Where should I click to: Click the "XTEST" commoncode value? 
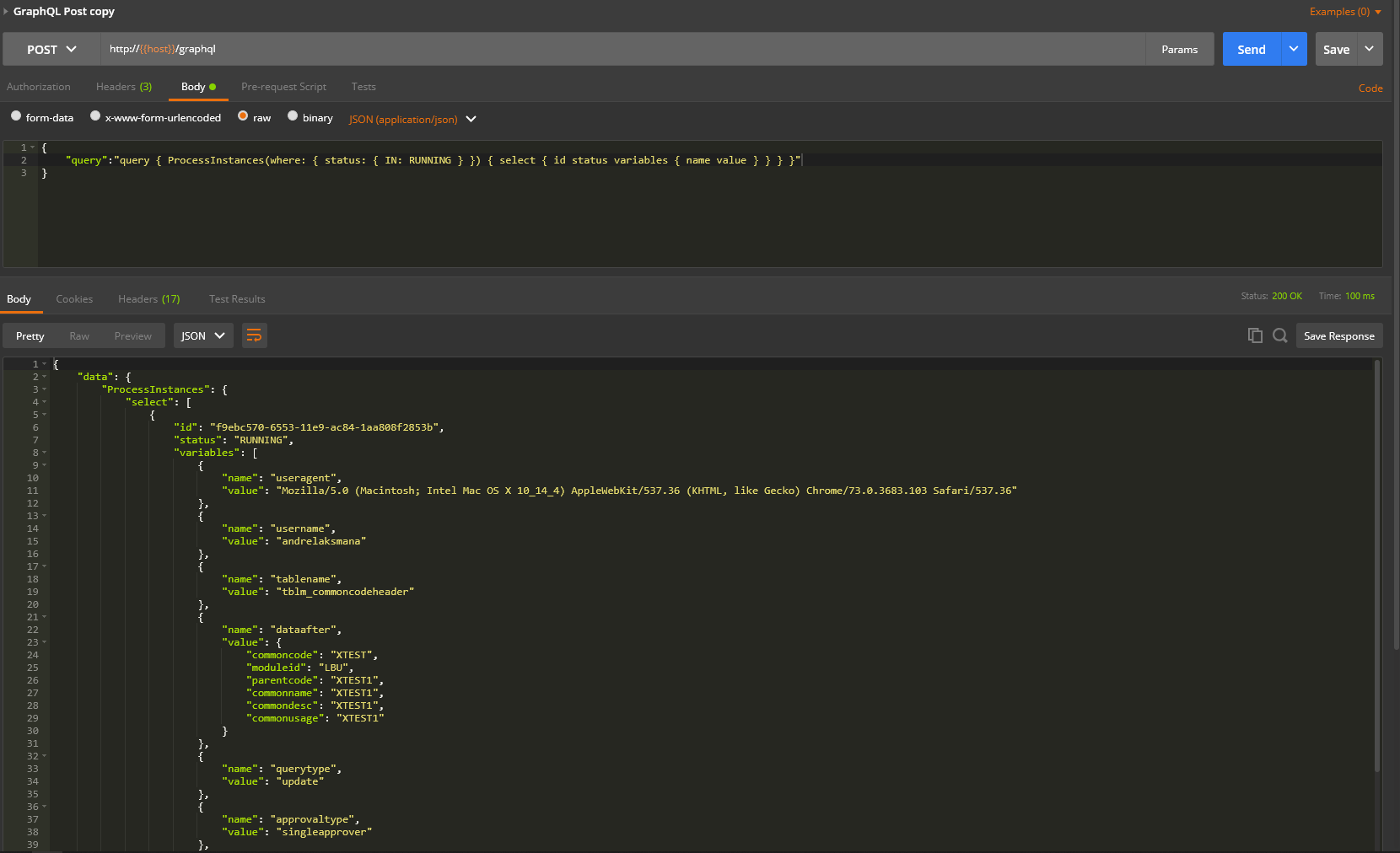[351, 655]
